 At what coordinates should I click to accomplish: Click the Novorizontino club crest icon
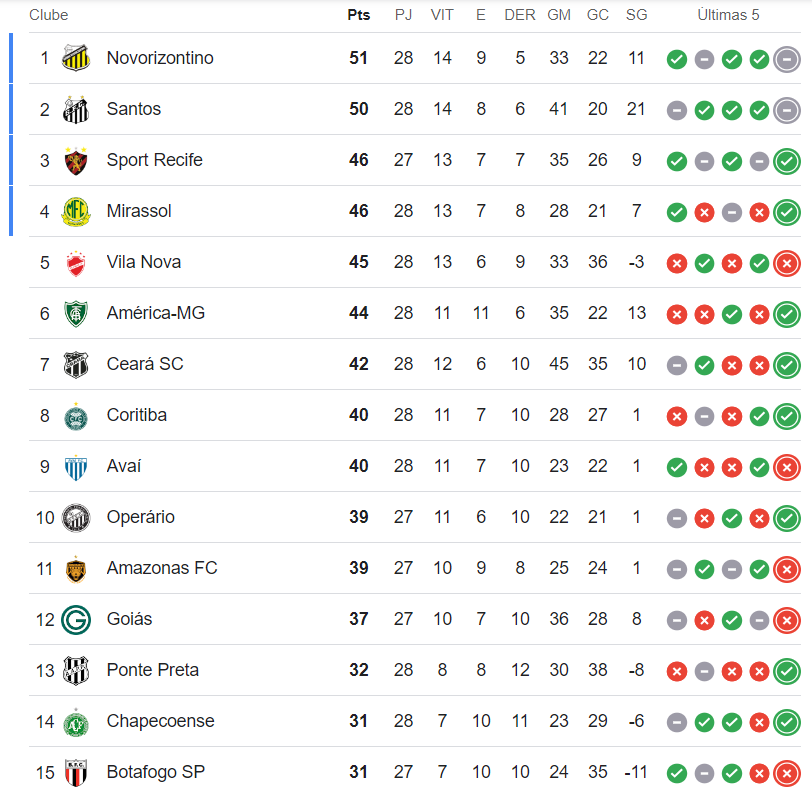coord(76,58)
